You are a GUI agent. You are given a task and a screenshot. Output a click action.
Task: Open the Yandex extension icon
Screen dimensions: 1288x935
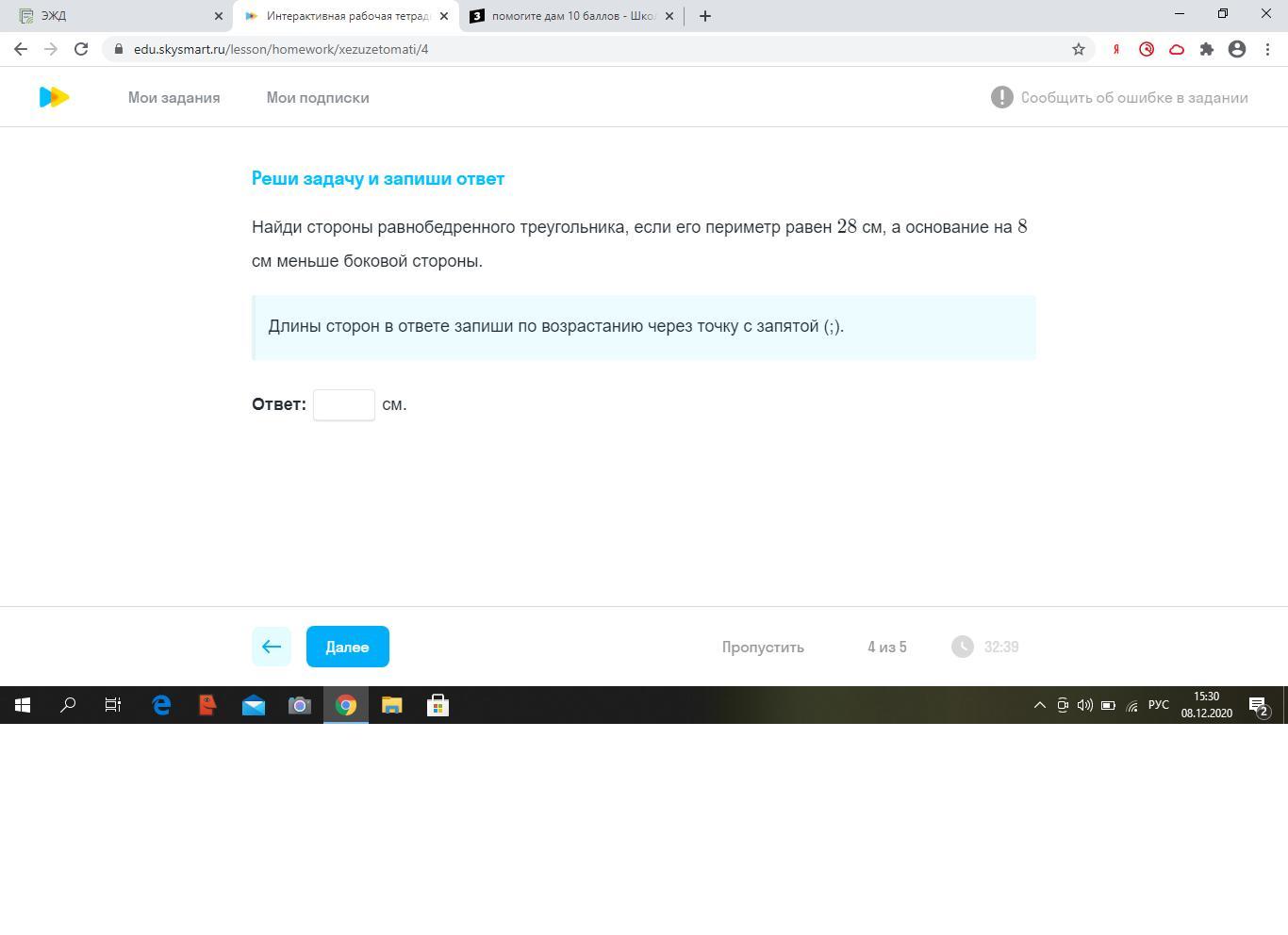1116,49
